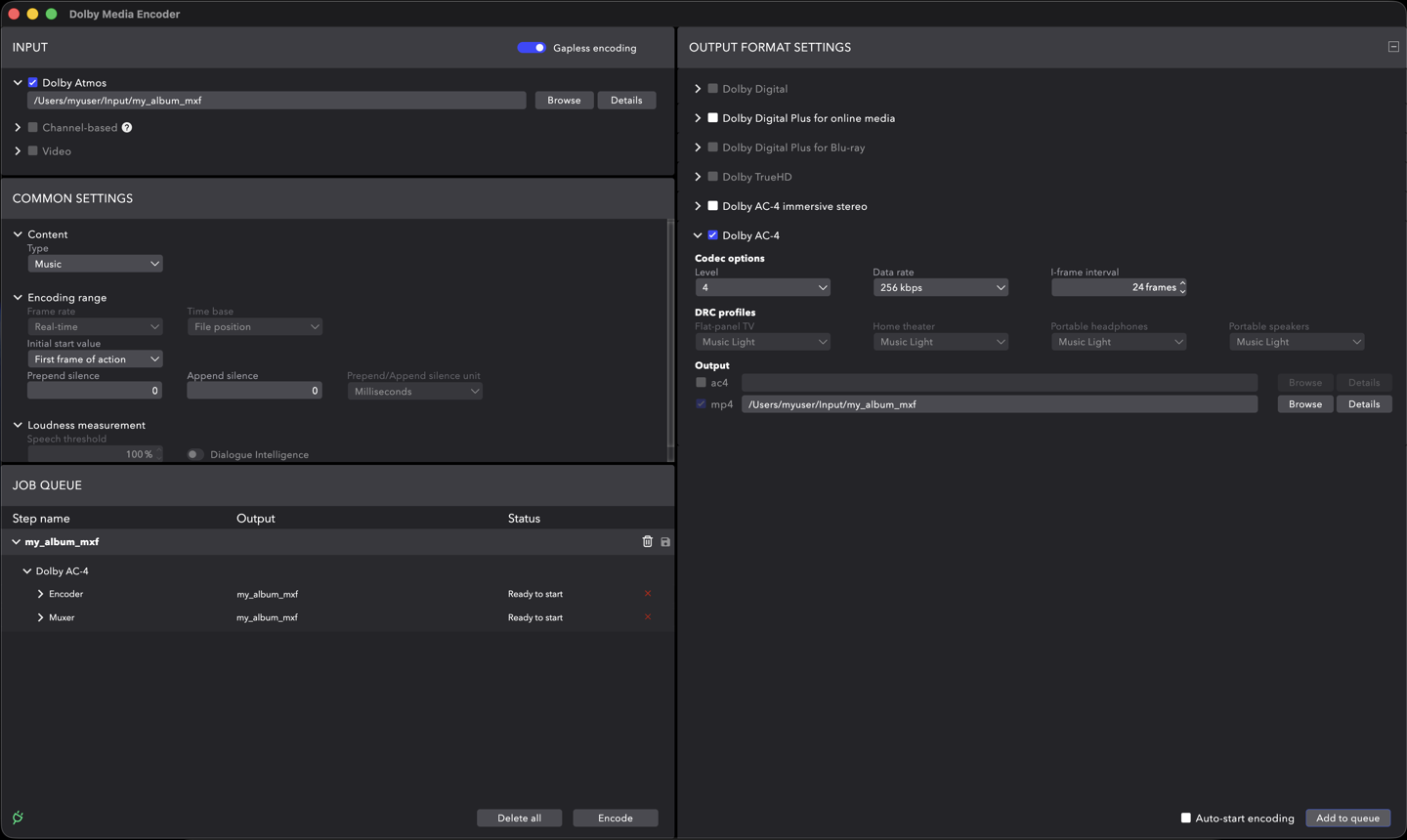Expand Dolby AC-4 immersive stereo section
Viewport: 1407px width, 840px height.
tap(698, 206)
